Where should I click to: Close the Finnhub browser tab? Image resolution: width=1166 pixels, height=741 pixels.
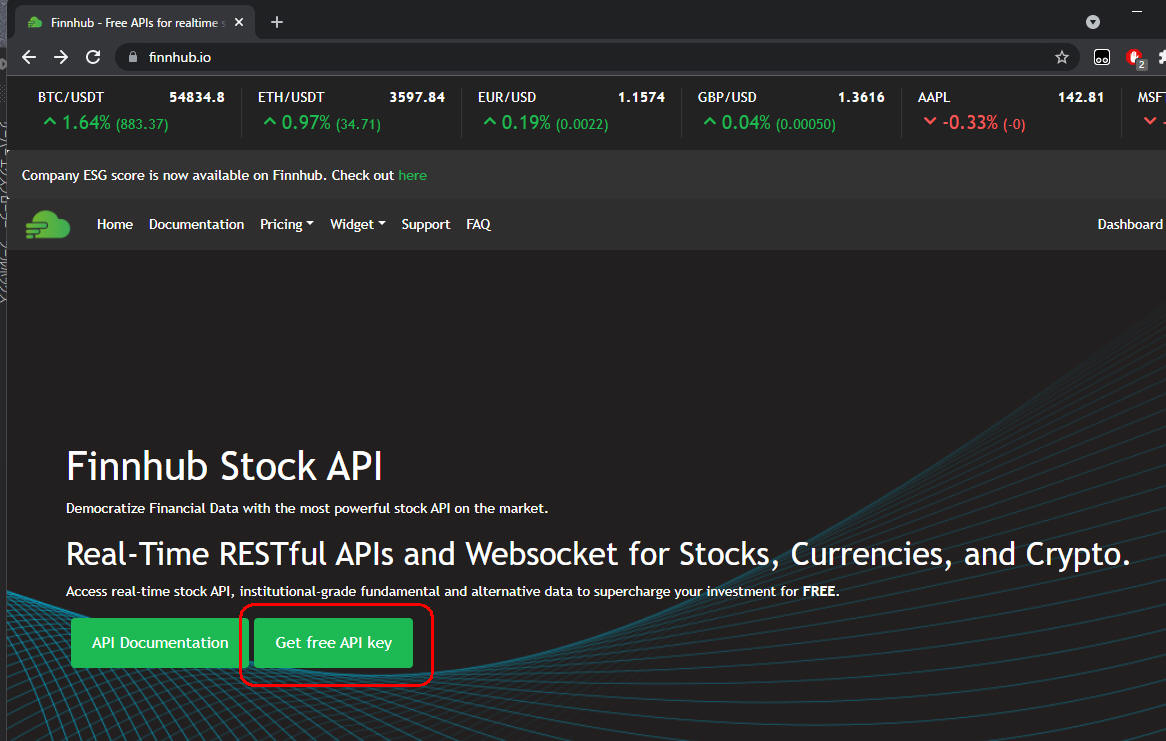239,22
